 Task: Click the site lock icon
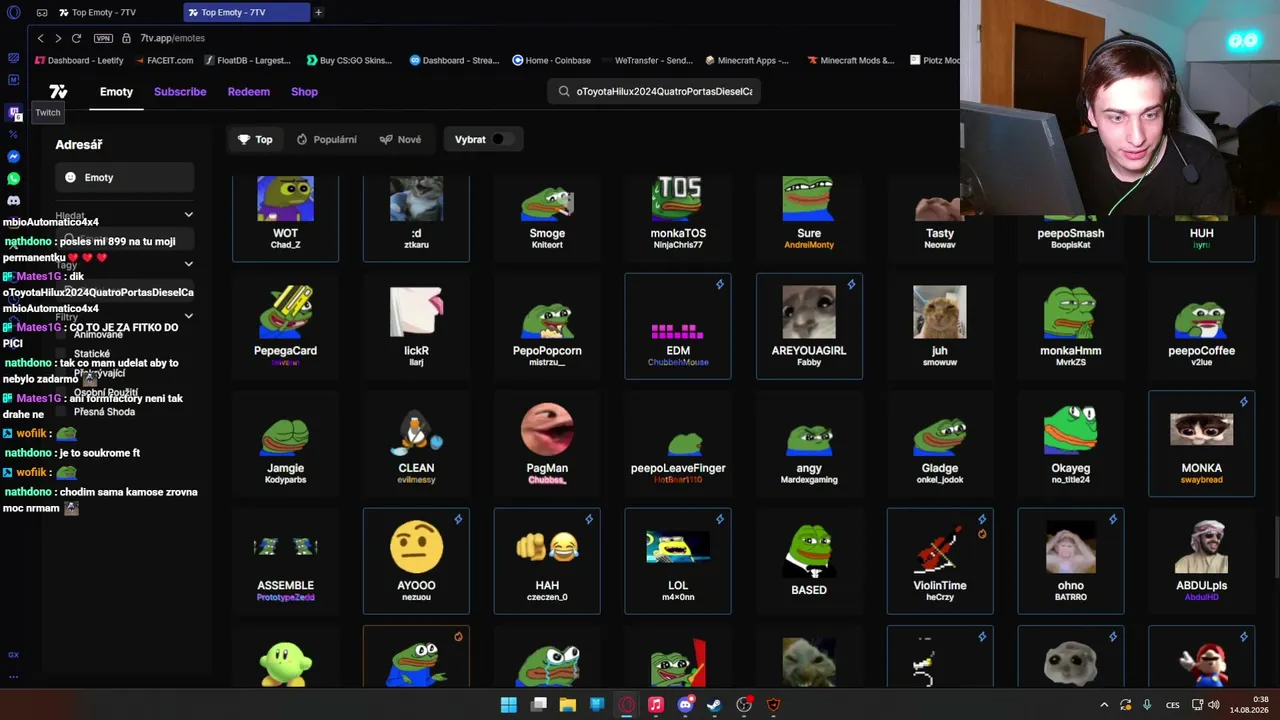click(x=127, y=38)
